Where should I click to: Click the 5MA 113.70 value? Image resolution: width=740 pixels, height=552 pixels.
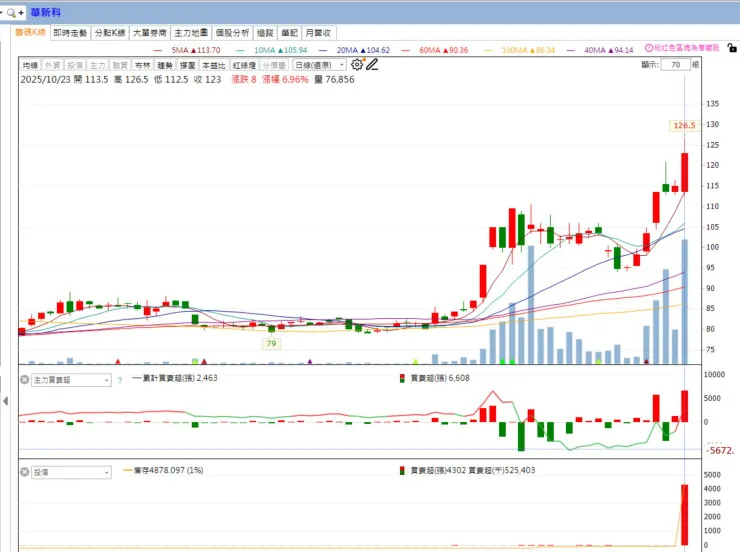click(x=206, y=50)
